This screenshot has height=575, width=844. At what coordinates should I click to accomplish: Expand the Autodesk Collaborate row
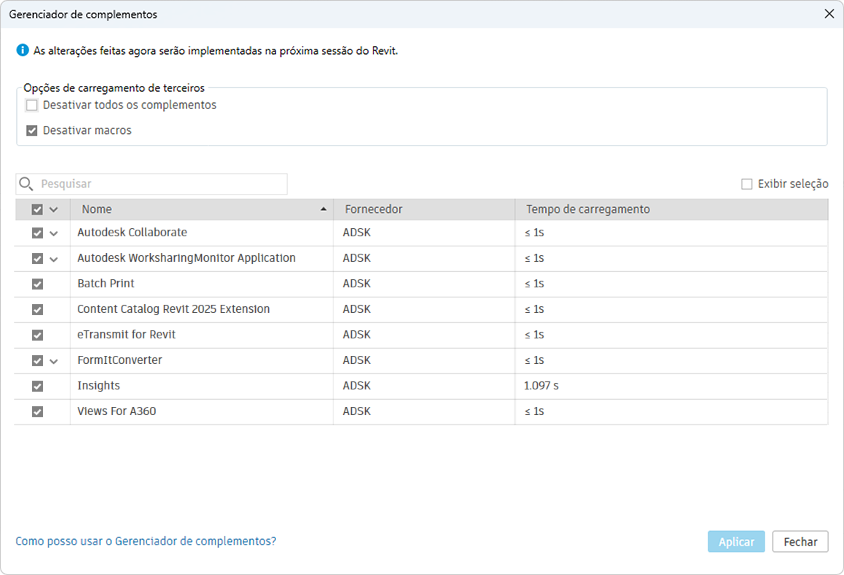point(54,233)
